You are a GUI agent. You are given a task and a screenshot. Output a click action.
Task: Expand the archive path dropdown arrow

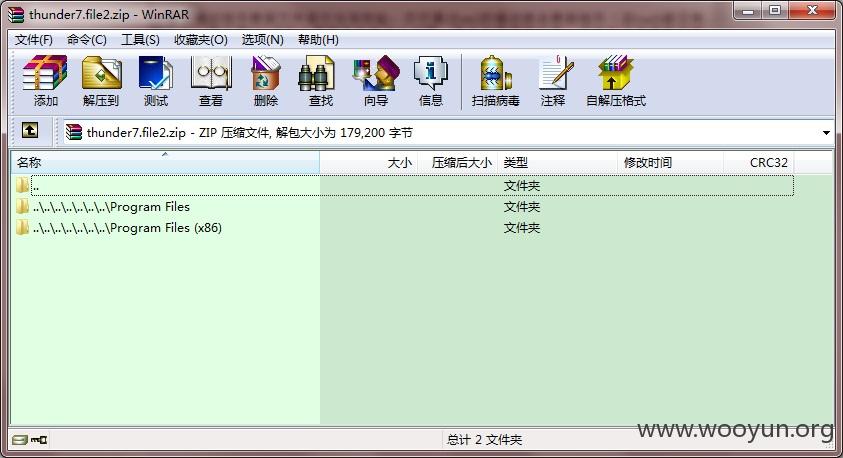click(x=826, y=133)
